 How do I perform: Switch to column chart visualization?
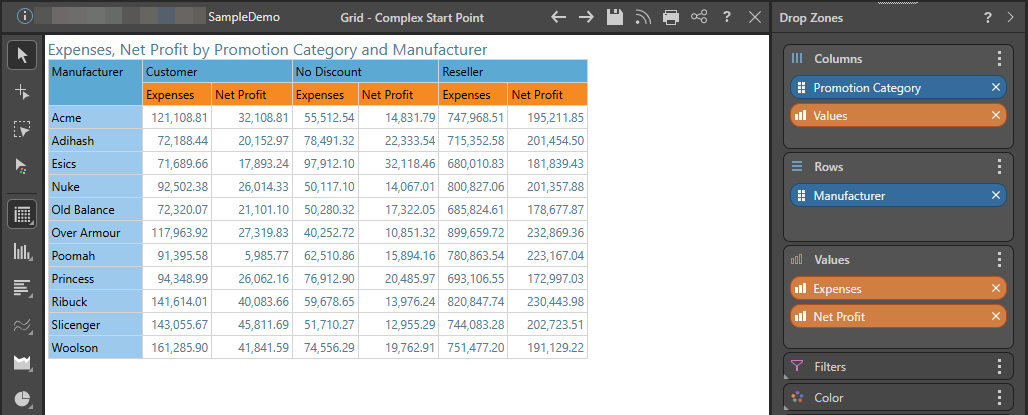[x=22, y=251]
